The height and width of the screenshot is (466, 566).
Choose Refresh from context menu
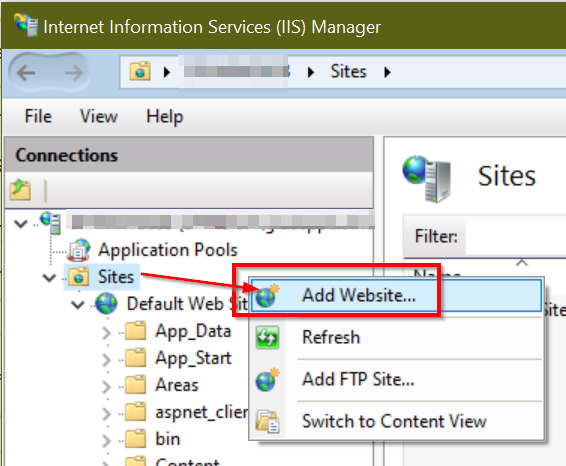[396, 337]
